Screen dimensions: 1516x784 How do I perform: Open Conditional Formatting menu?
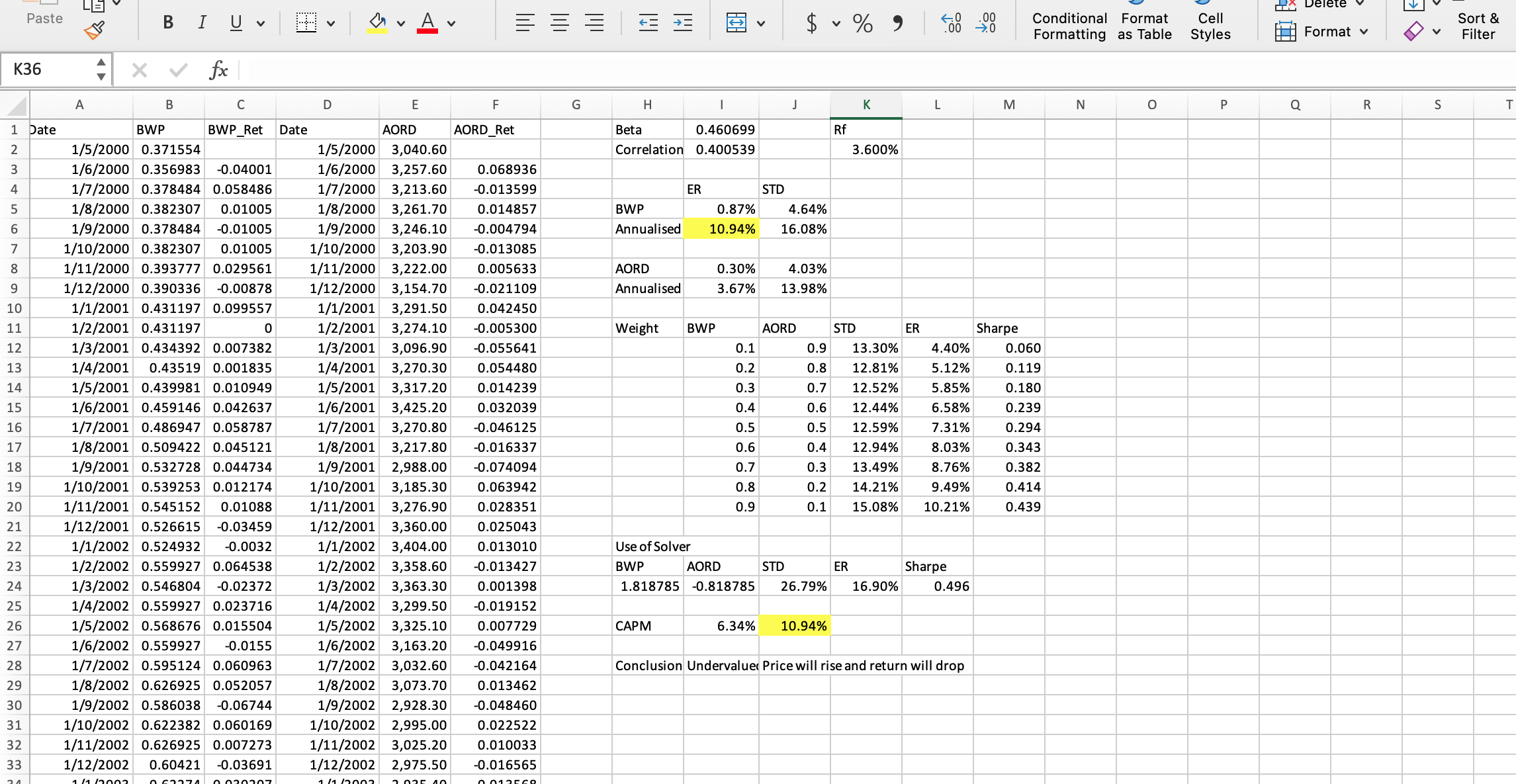1069,26
